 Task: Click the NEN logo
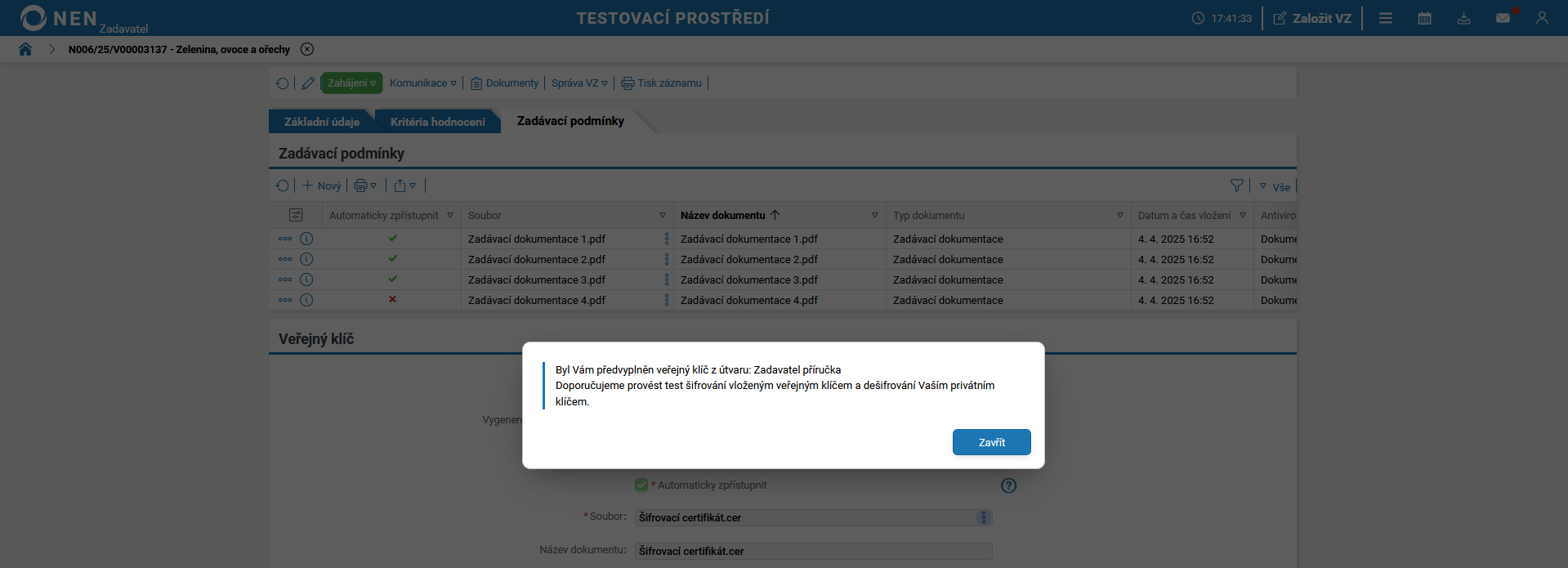(59, 18)
